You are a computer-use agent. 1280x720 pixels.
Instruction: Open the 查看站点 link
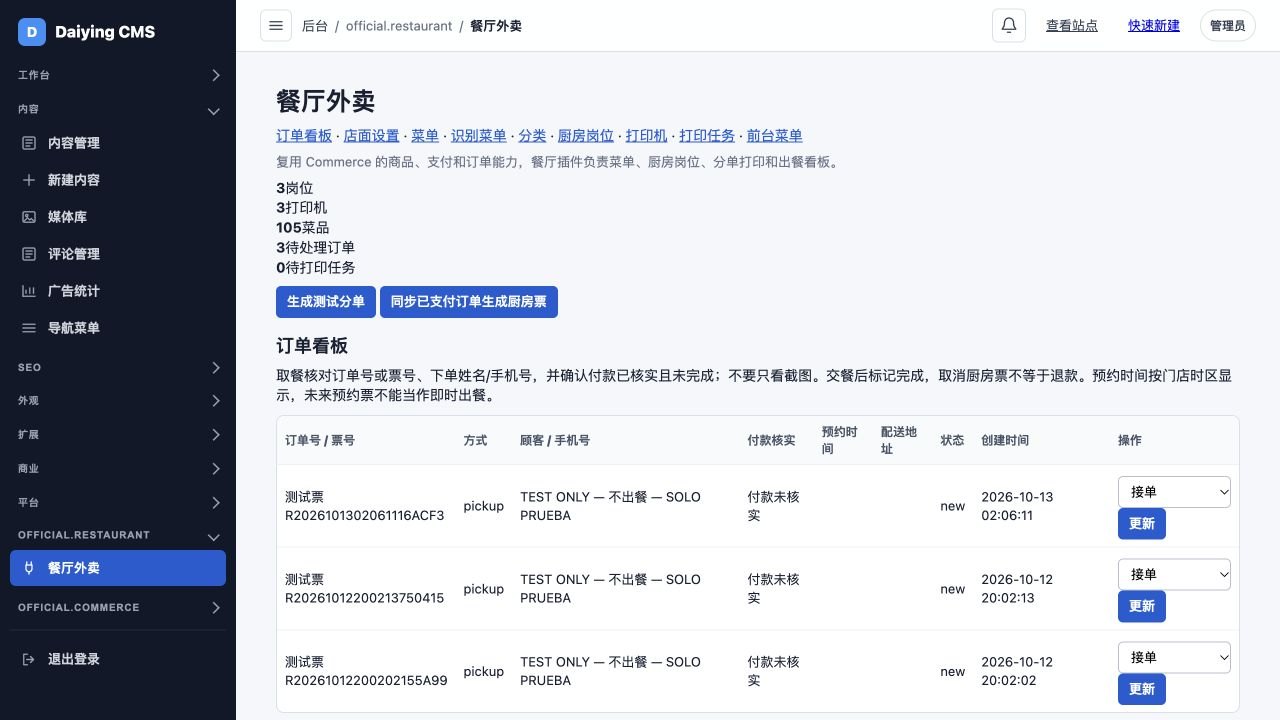(1072, 26)
